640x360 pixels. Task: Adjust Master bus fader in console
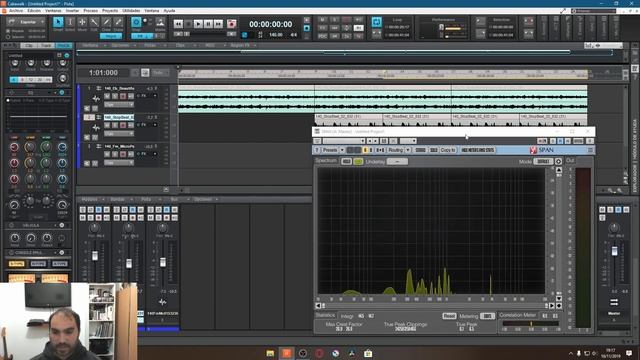point(614,251)
